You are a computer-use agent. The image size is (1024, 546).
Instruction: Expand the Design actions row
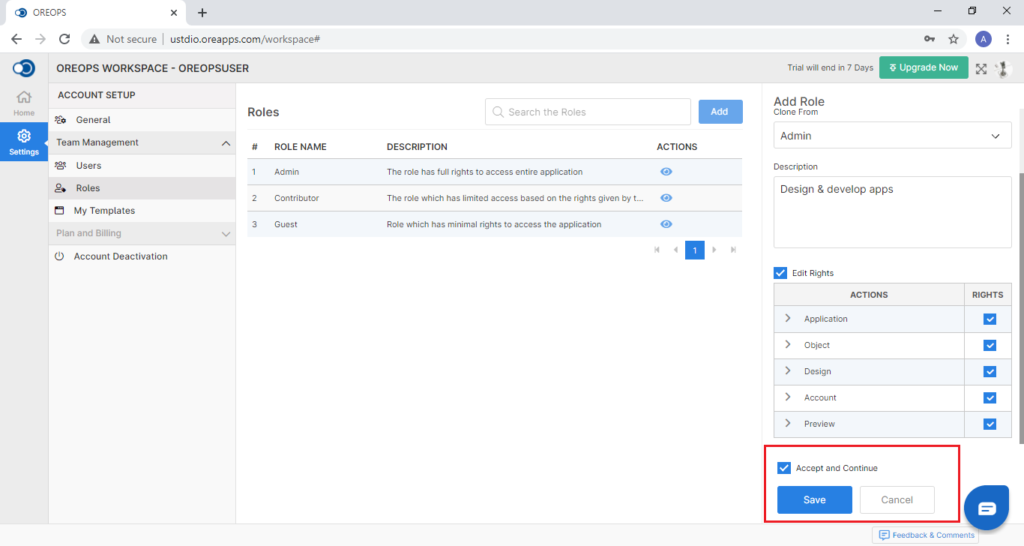point(788,371)
